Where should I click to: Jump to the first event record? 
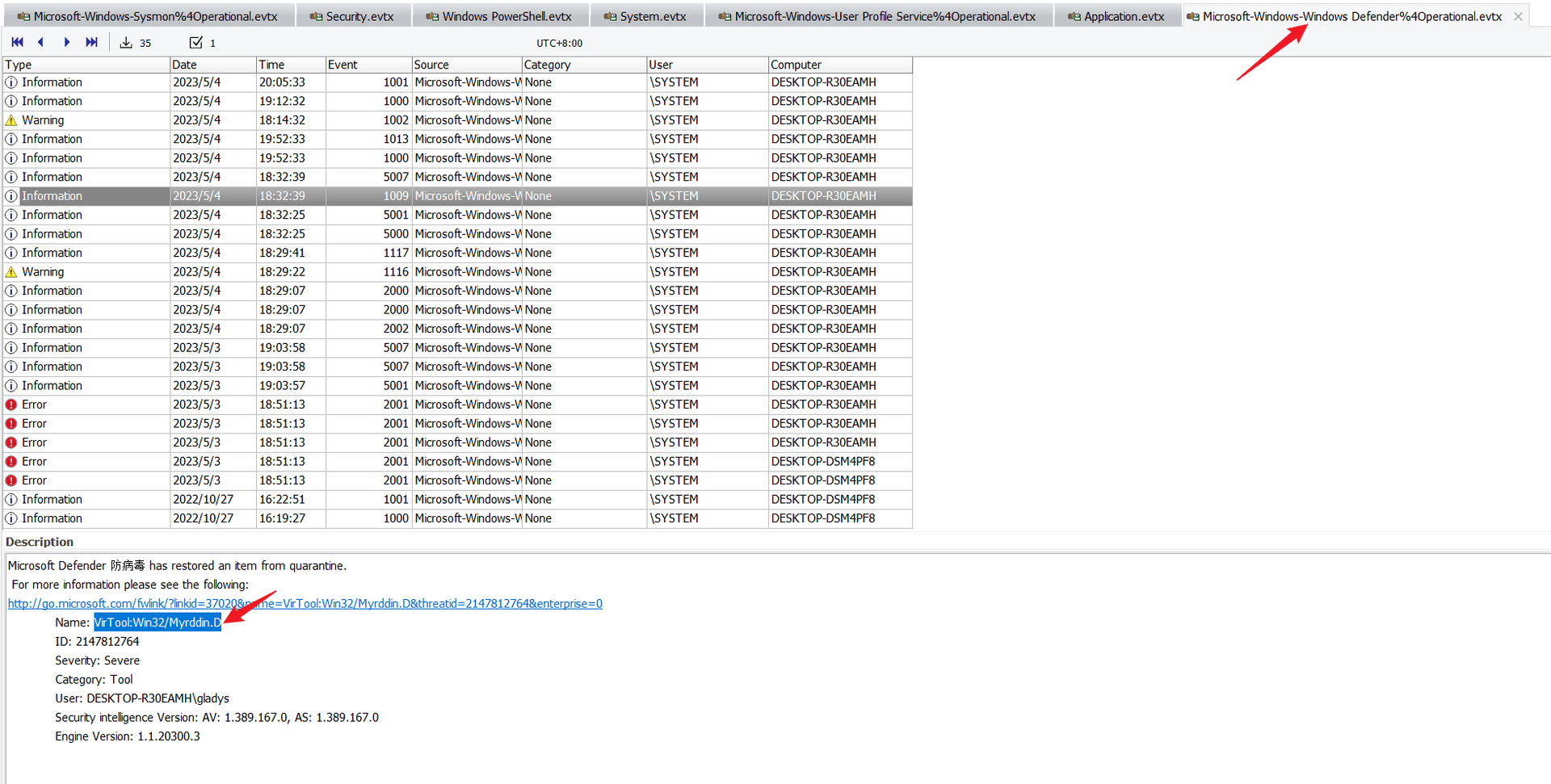[x=17, y=42]
